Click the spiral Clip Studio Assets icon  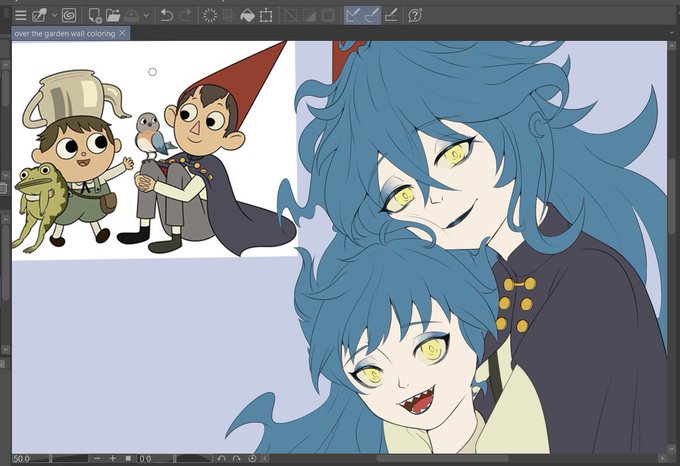[69, 16]
